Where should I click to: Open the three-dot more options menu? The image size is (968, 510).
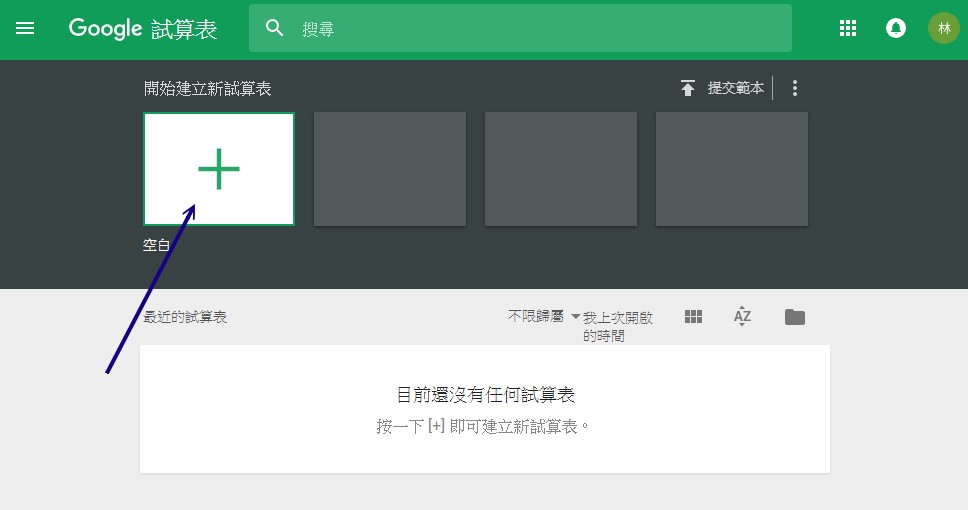click(x=795, y=88)
